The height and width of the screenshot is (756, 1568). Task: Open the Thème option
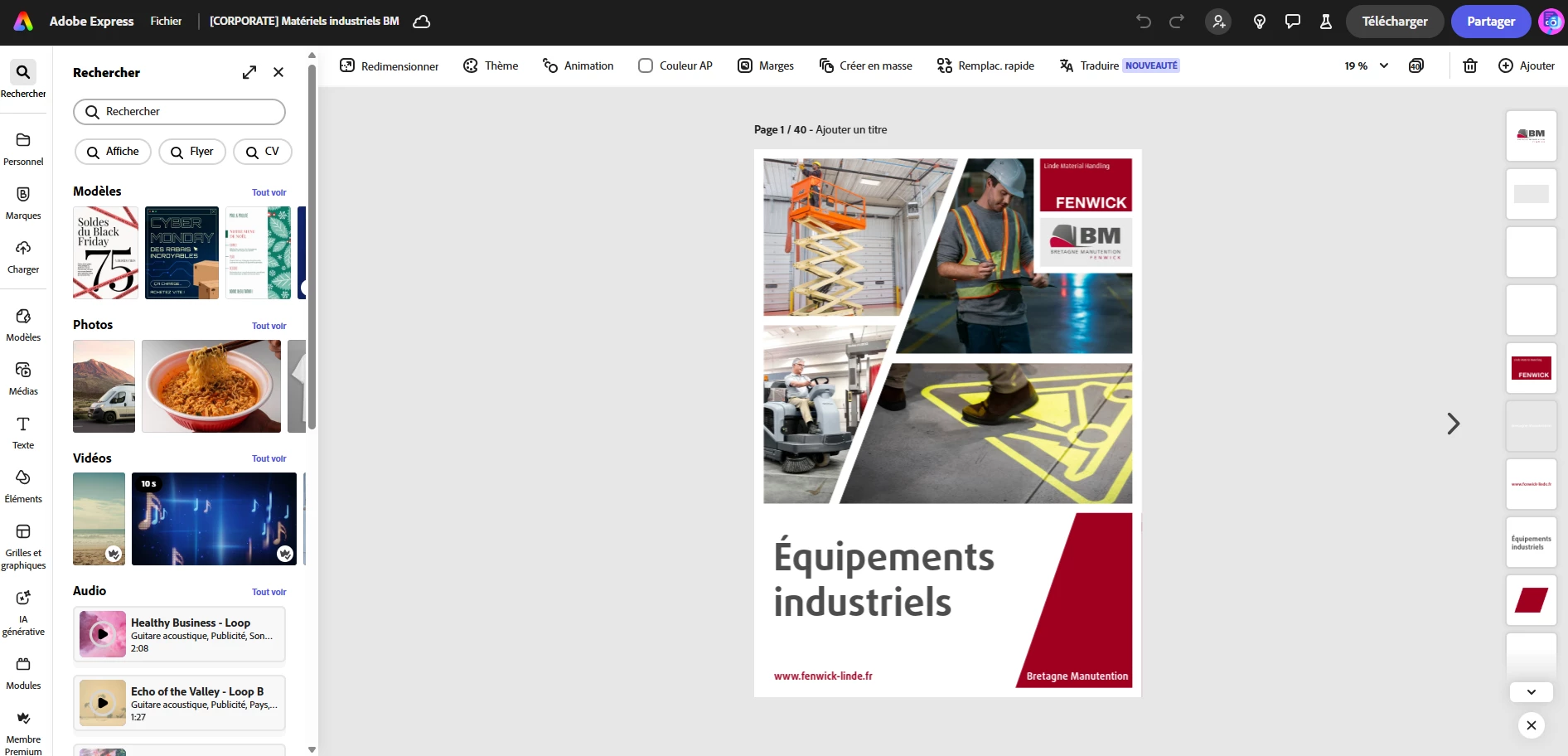pos(491,65)
